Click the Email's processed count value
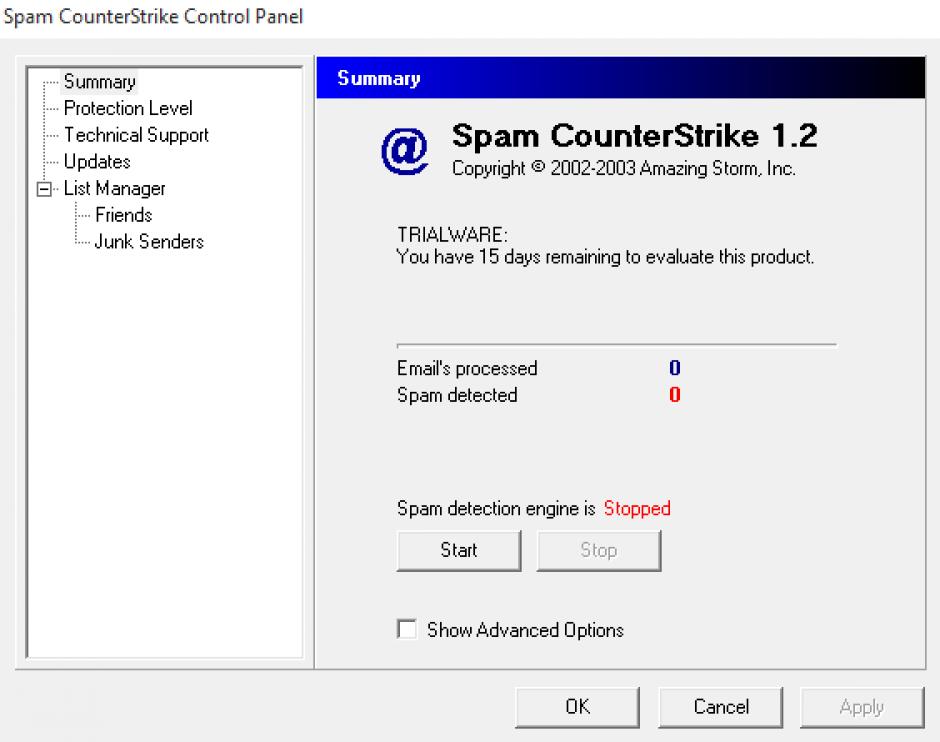940x742 pixels. pos(674,367)
